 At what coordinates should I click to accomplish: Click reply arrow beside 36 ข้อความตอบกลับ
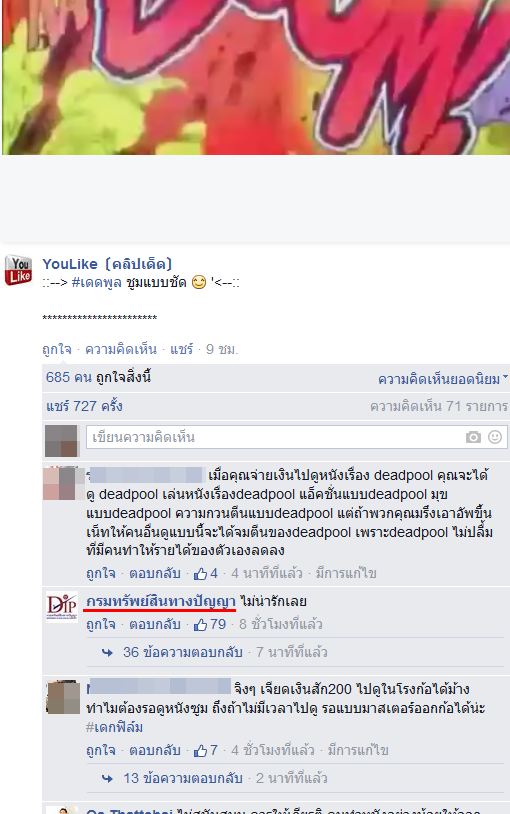coord(108,653)
